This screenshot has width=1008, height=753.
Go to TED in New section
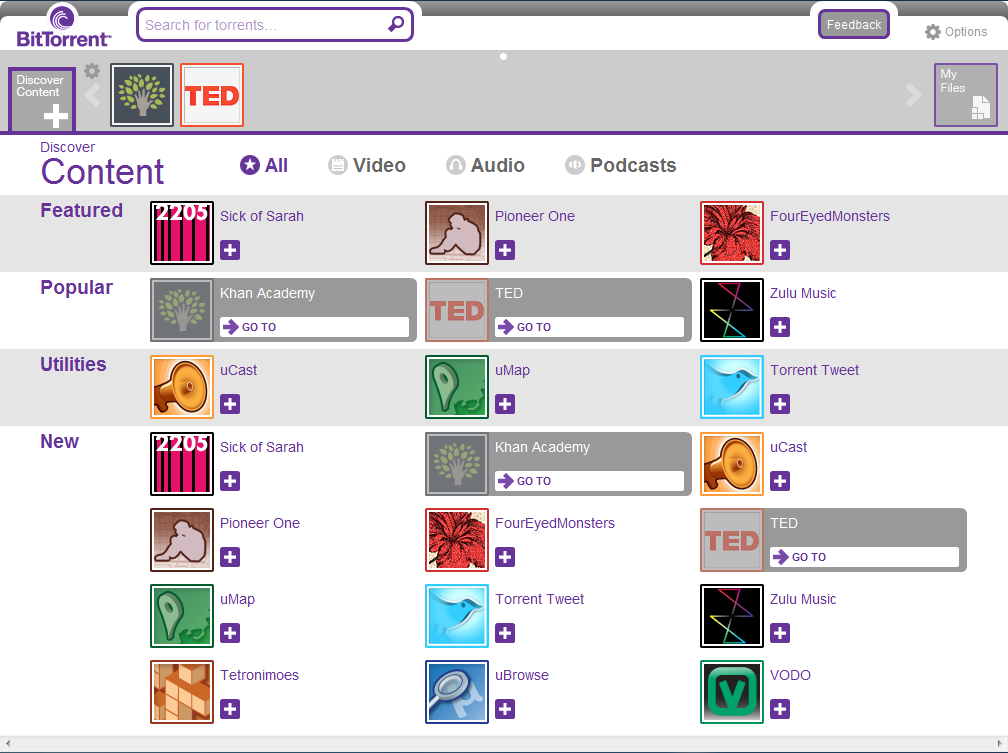click(865, 557)
